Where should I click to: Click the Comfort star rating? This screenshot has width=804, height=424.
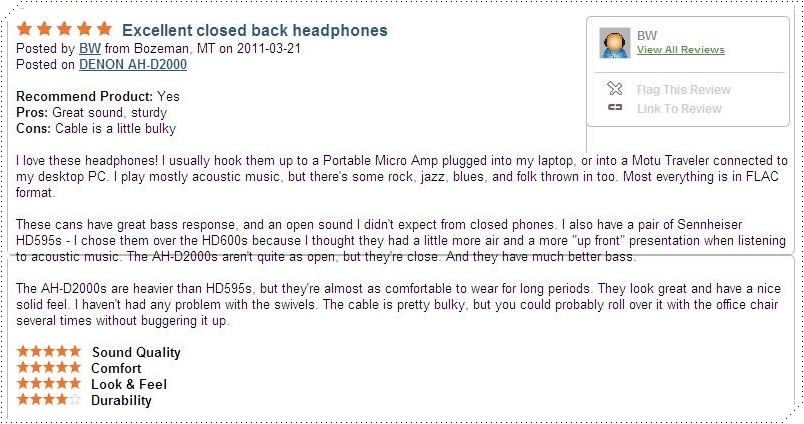tap(49, 368)
